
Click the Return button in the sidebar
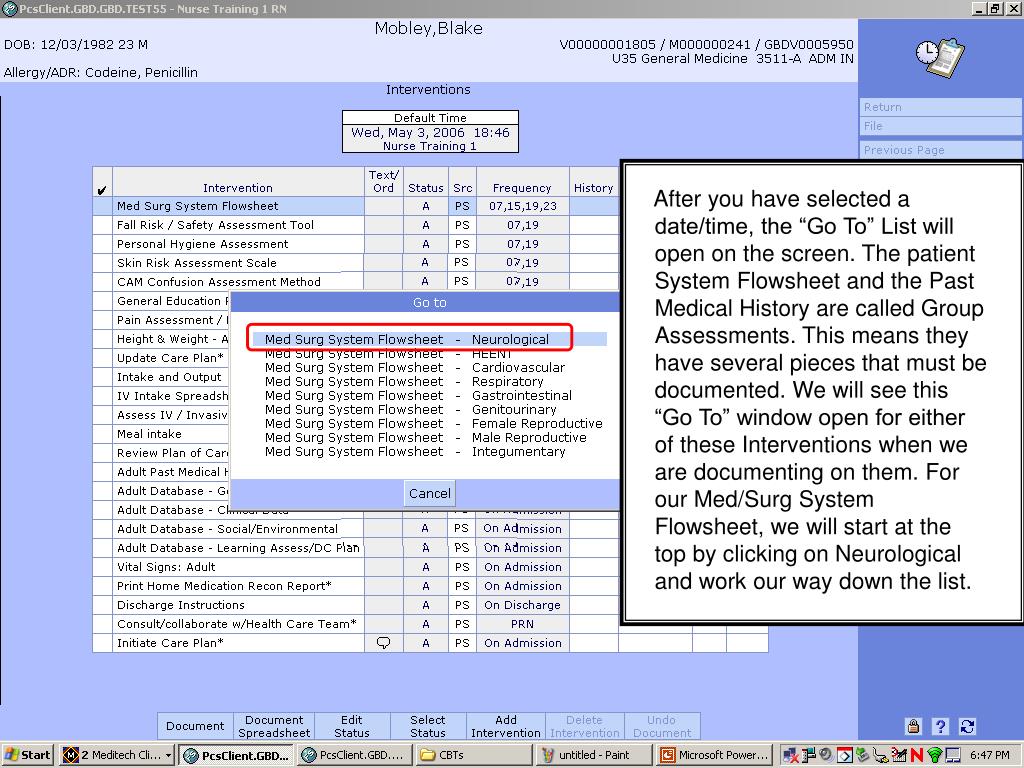tap(940, 107)
